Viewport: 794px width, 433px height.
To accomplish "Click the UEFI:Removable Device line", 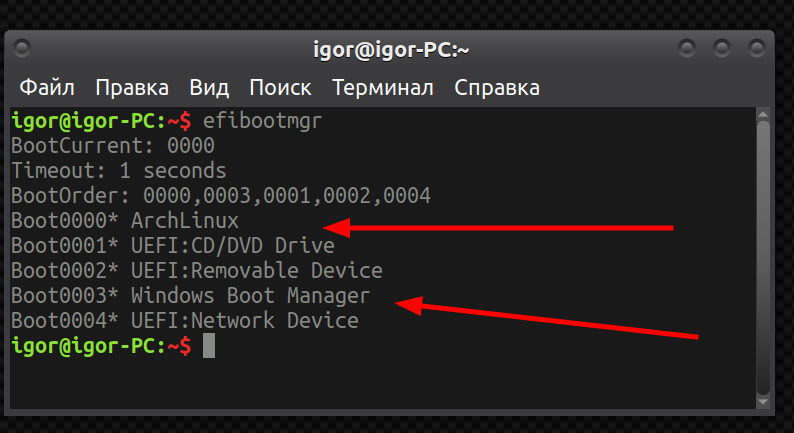I will pos(196,271).
